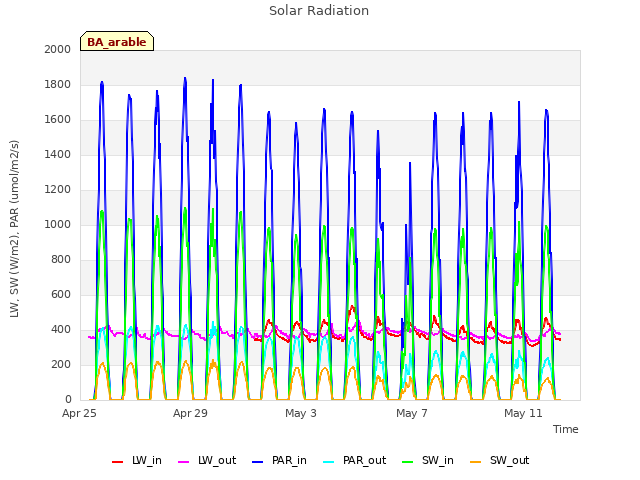Image resolution: width=640 pixels, height=480 pixels.
Task: Click the orange SW_out legend swatch
Action: tap(476, 462)
